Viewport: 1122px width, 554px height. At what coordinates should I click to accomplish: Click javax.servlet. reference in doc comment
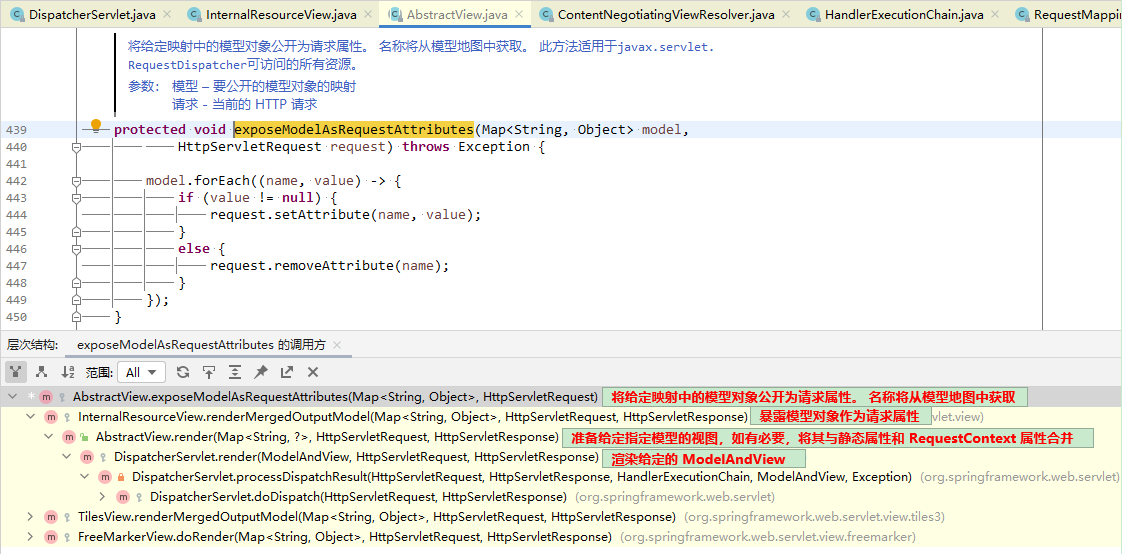[665, 47]
